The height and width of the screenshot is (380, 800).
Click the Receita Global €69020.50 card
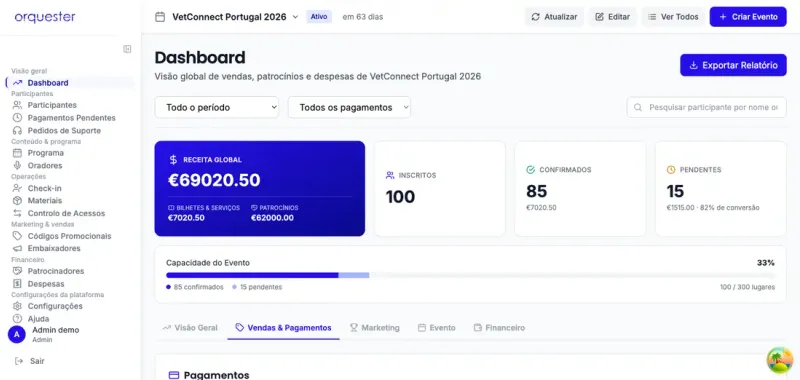(x=260, y=189)
